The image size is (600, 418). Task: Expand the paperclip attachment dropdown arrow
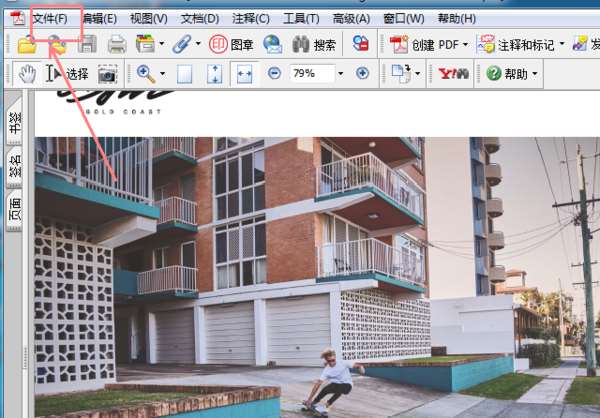[198, 44]
